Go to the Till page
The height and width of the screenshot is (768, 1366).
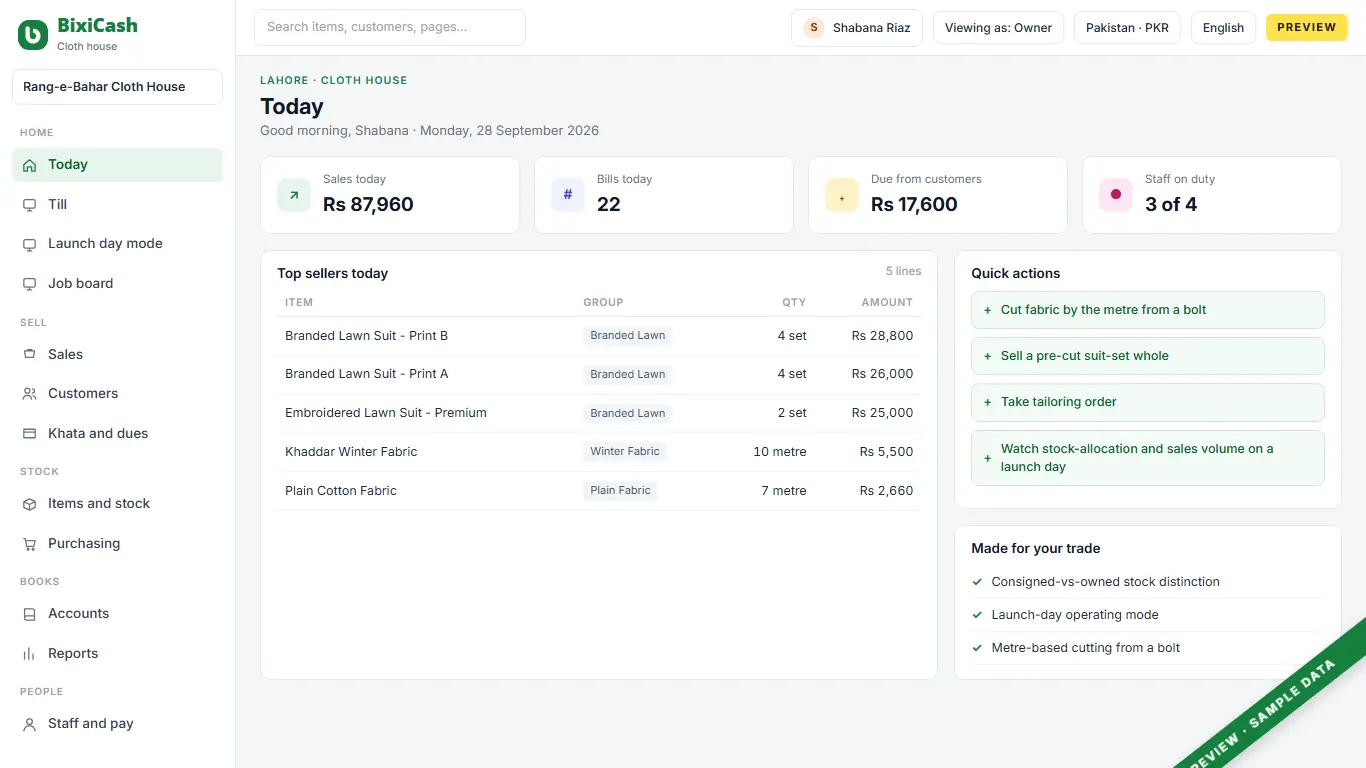click(x=117, y=205)
